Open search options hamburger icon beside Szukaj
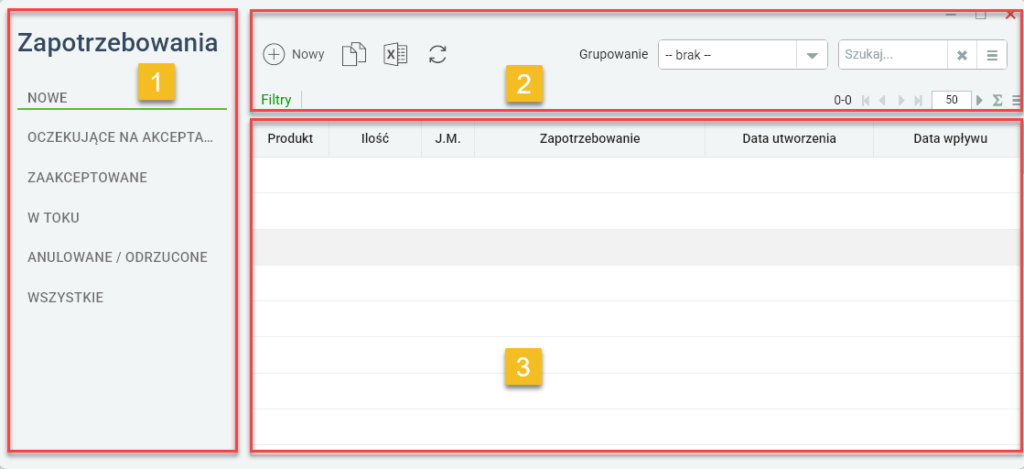This screenshot has height=469, width=1024. [991, 56]
